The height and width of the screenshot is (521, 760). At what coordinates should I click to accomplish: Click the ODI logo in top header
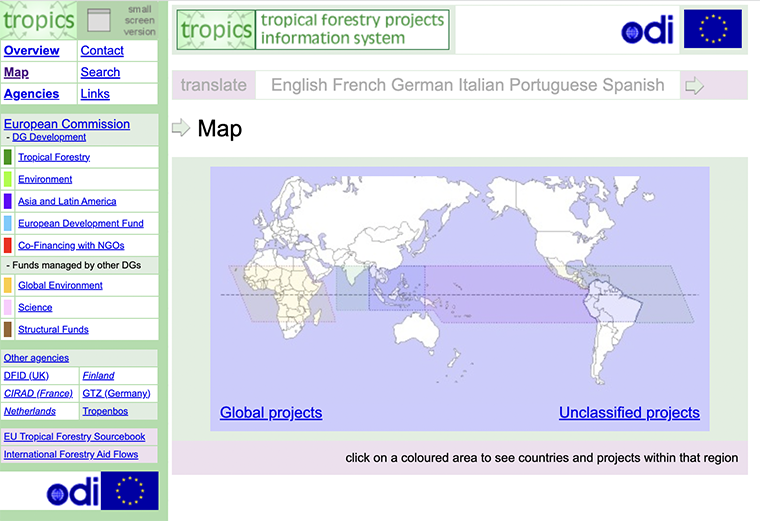pos(647,30)
